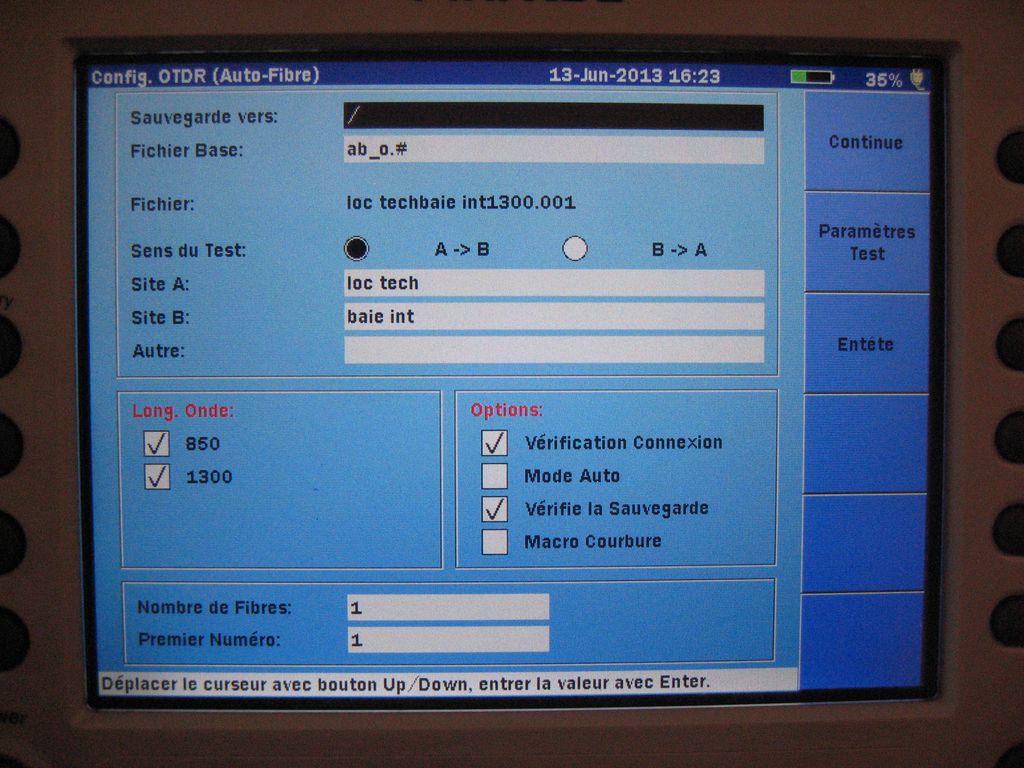This screenshot has width=1024, height=768.
Task: Click the power plug charging icon
Action: 918,79
